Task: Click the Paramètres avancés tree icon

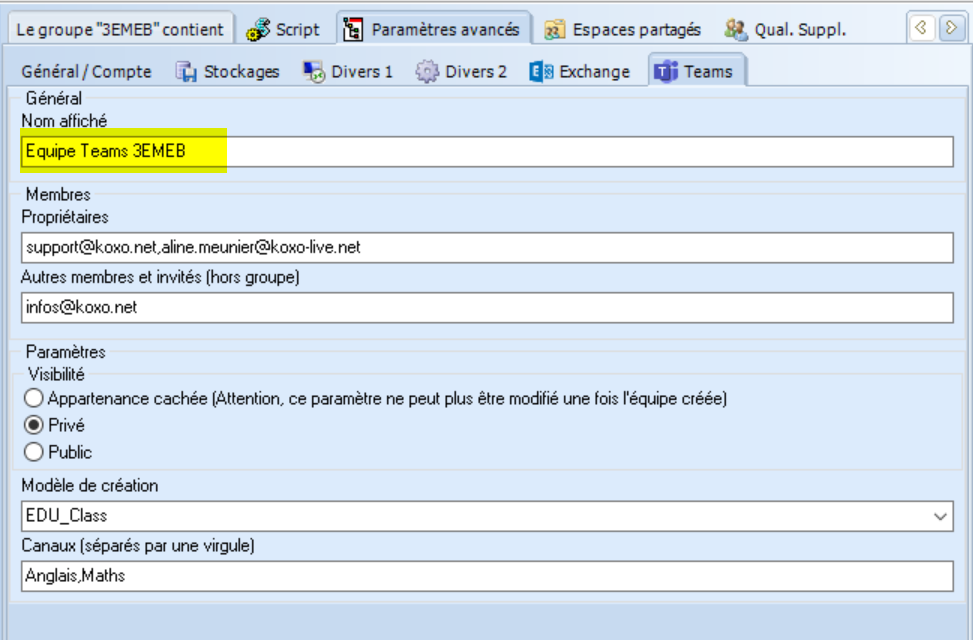Action: point(353,29)
